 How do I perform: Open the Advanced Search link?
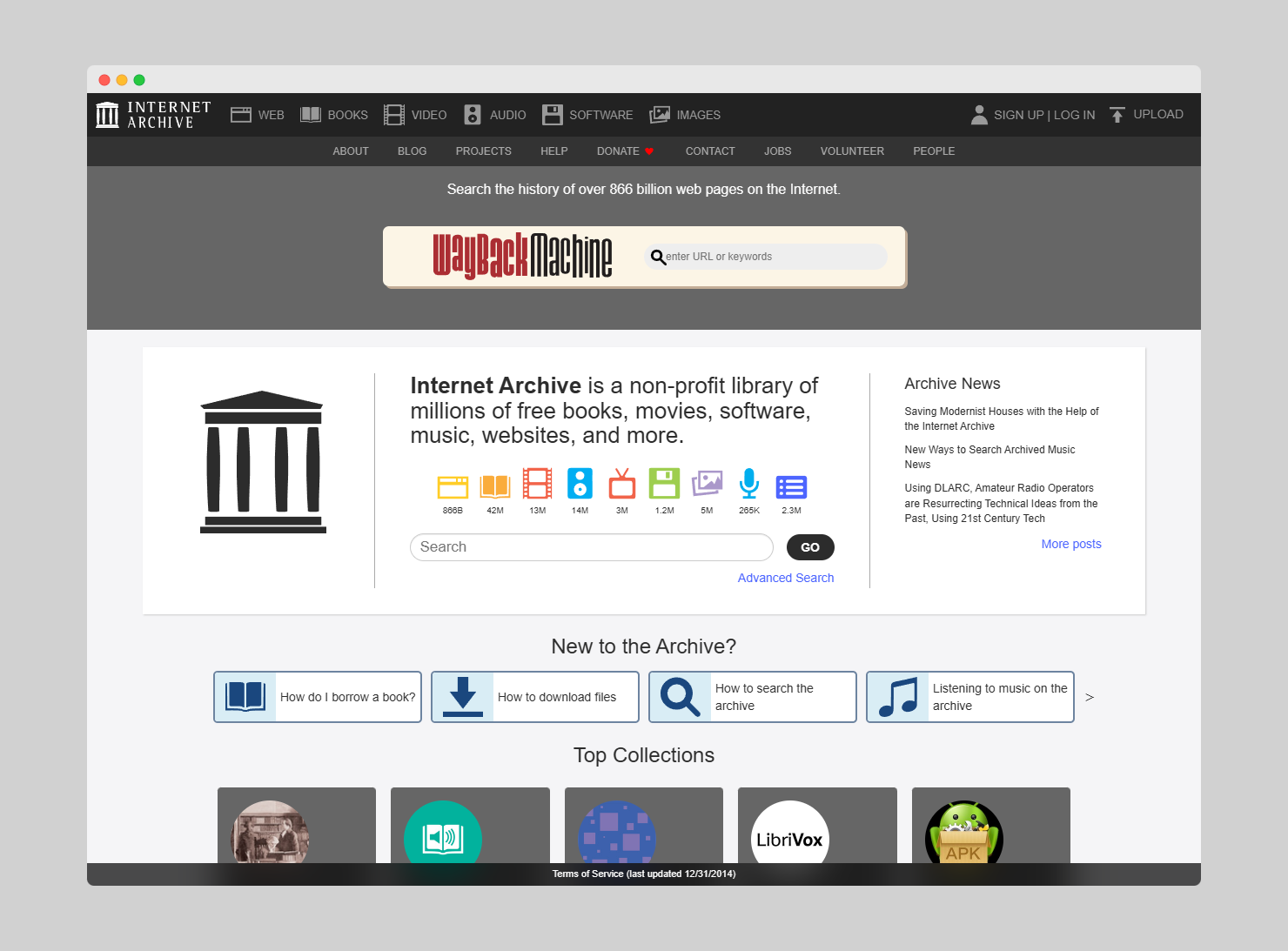785,578
